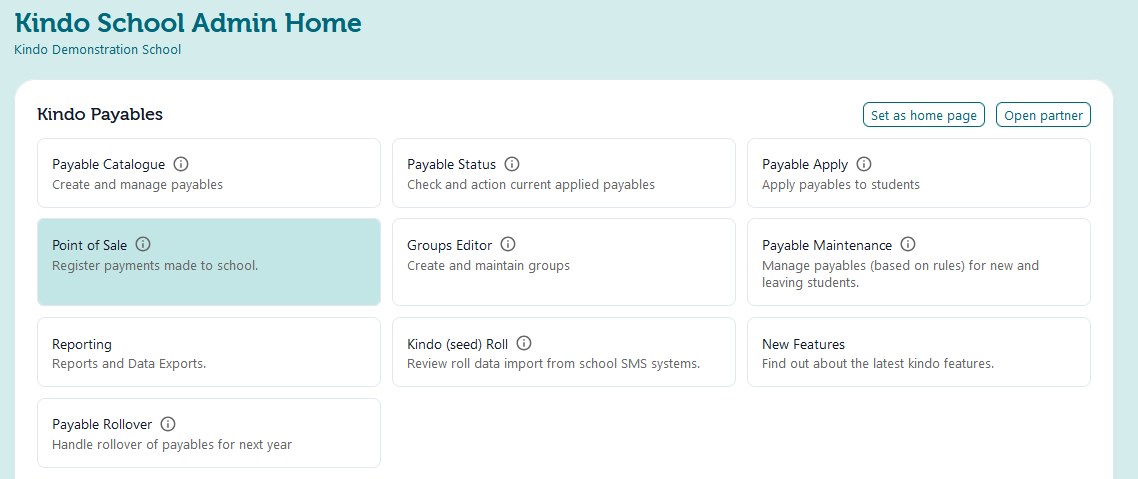Click info icon next to Payable Apply
The image size is (1138, 479).
[x=864, y=164]
